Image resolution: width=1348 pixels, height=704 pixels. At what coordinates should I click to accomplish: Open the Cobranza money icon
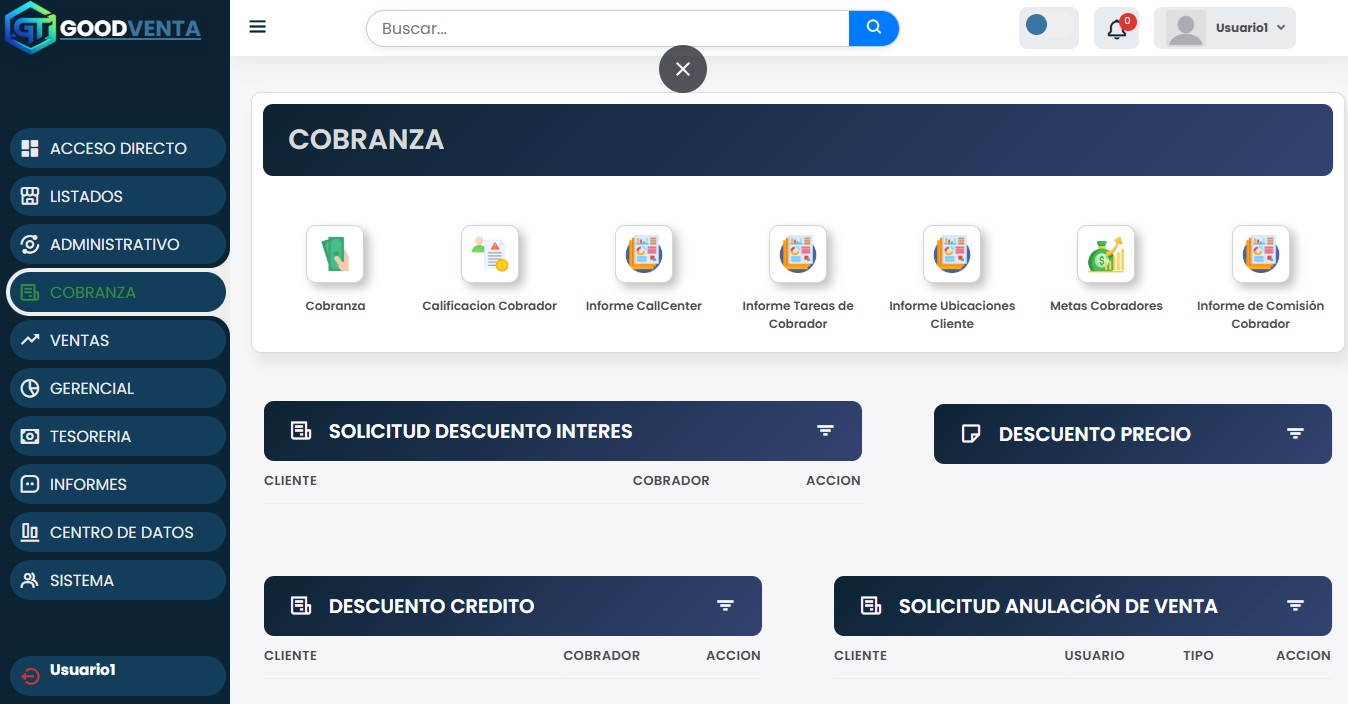point(335,254)
